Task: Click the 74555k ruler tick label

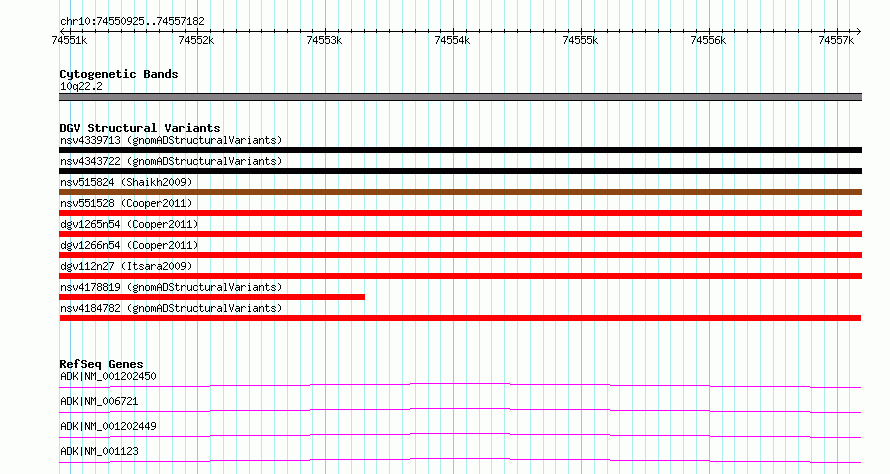Action: pos(580,40)
